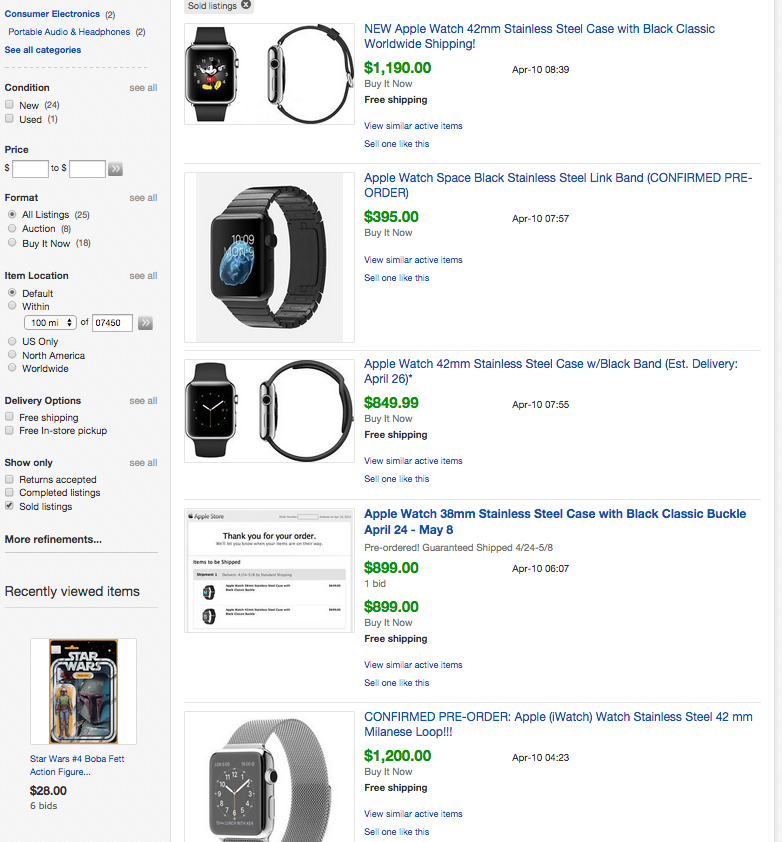Image resolution: width=782 pixels, height=842 pixels.
Task: Open the Apple order confirmation listing image
Action: tap(269, 570)
